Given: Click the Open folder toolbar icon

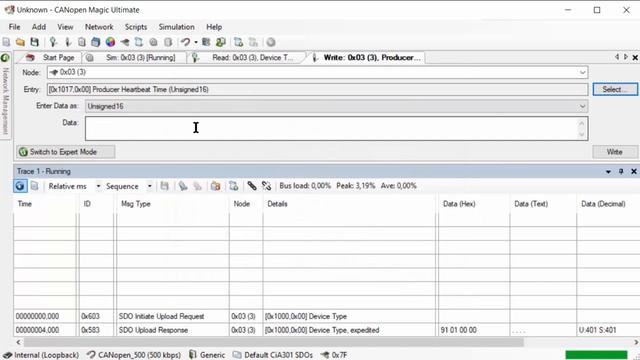Looking at the screenshot, I should click(x=20, y=42).
